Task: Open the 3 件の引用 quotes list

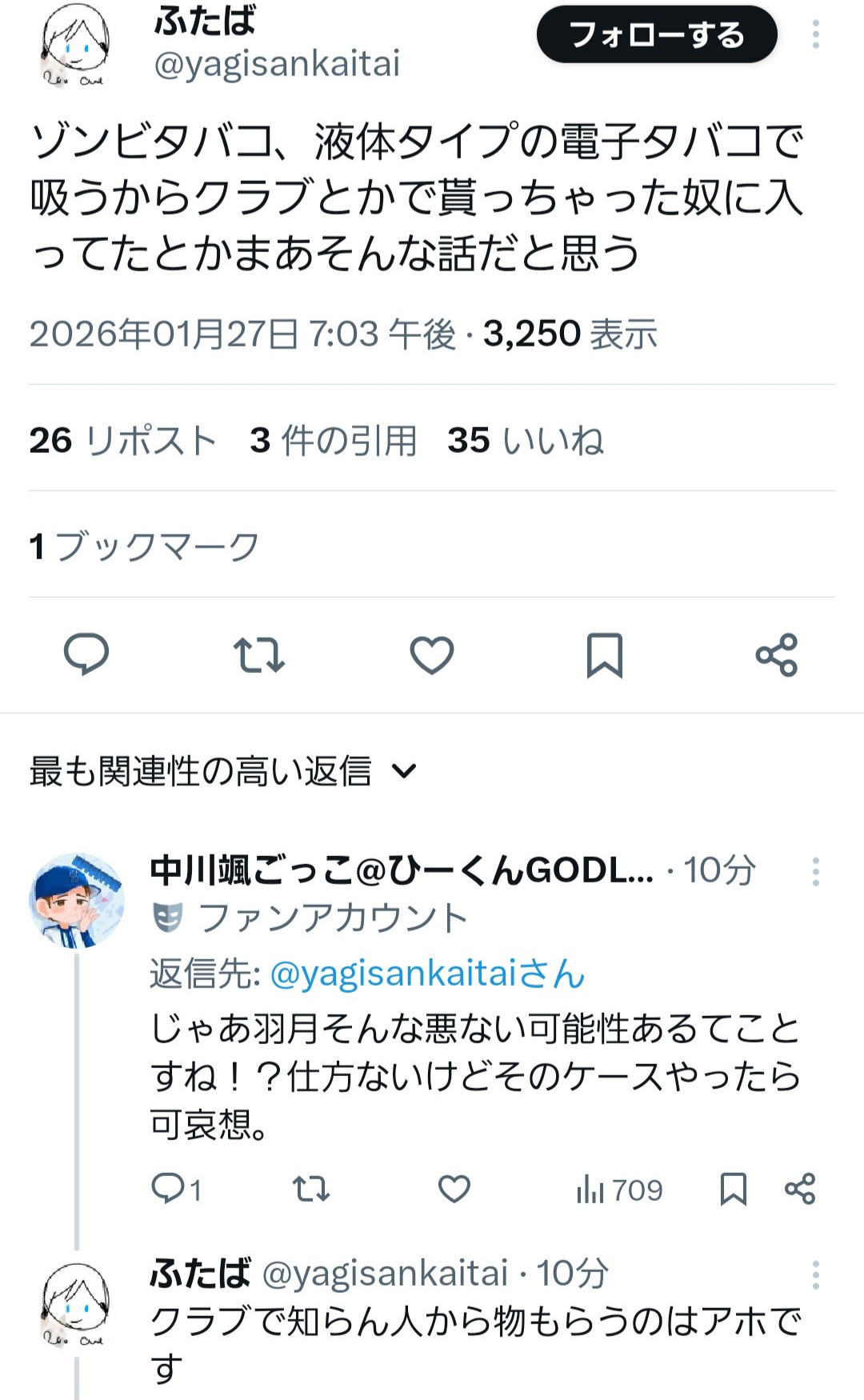Action: click(333, 440)
